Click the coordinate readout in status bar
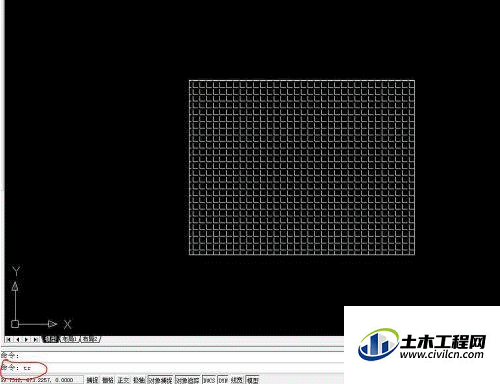Viewport: 500px width, 384px height. [x=41, y=380]
